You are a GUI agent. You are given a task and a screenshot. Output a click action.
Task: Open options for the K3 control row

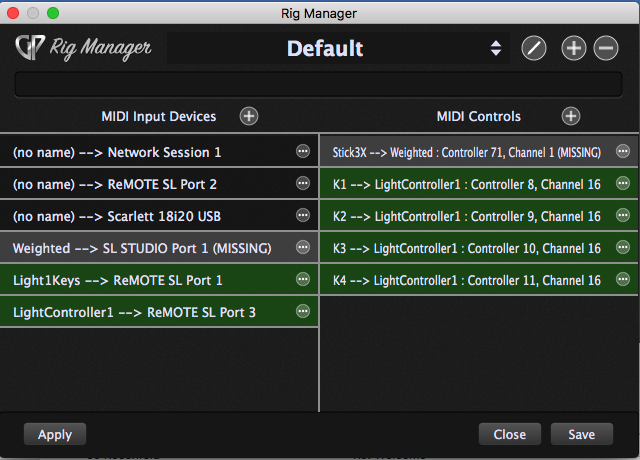pos(623,247)
